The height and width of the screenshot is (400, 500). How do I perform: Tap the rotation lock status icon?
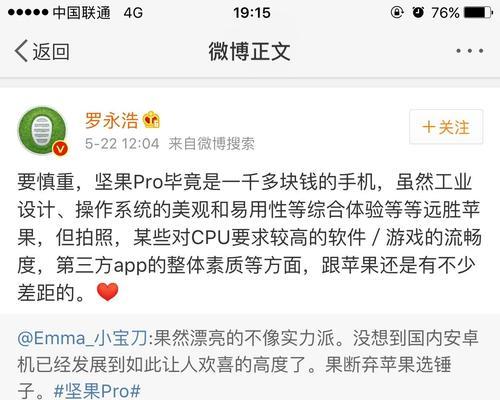point(397,13)
